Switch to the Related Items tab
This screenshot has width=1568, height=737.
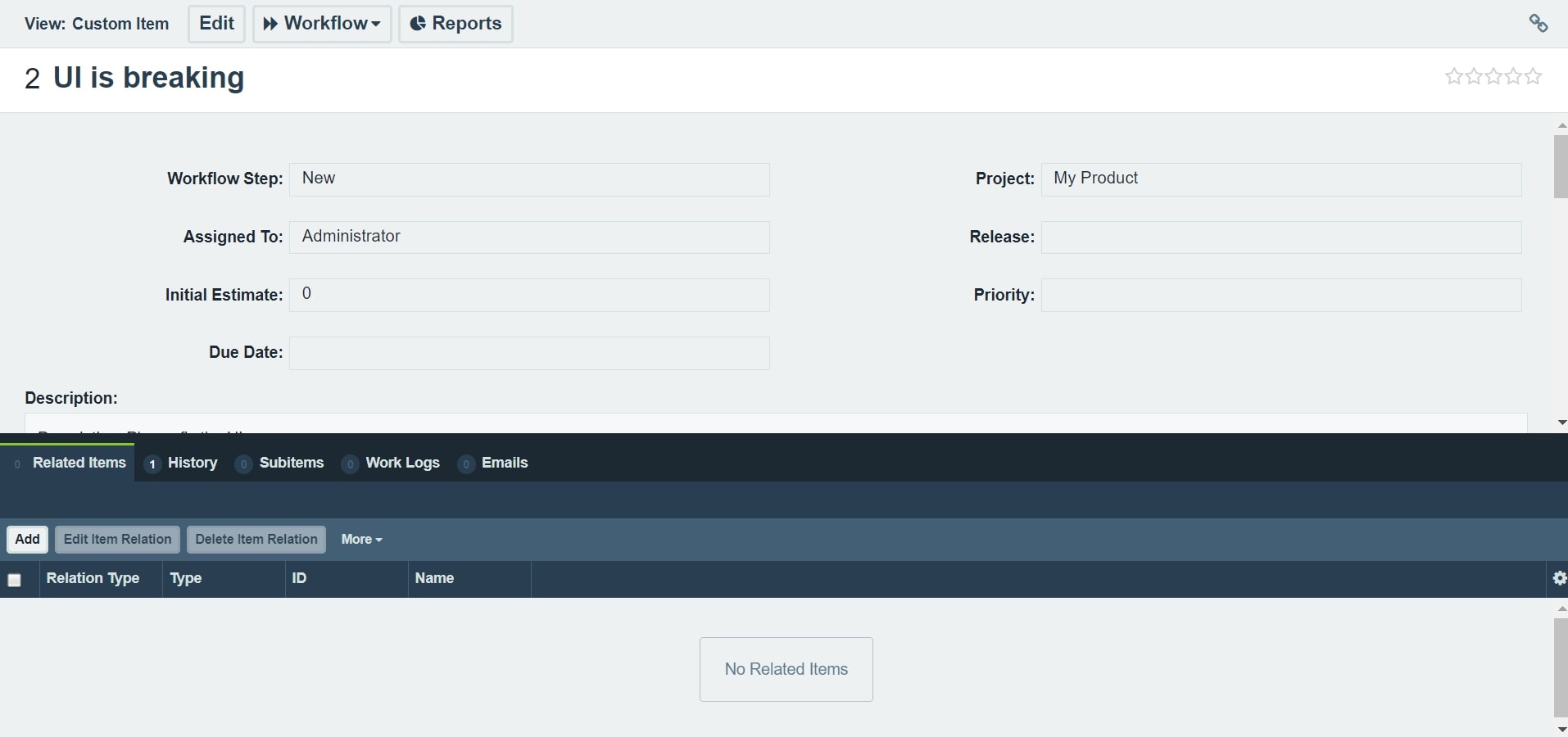68,463
